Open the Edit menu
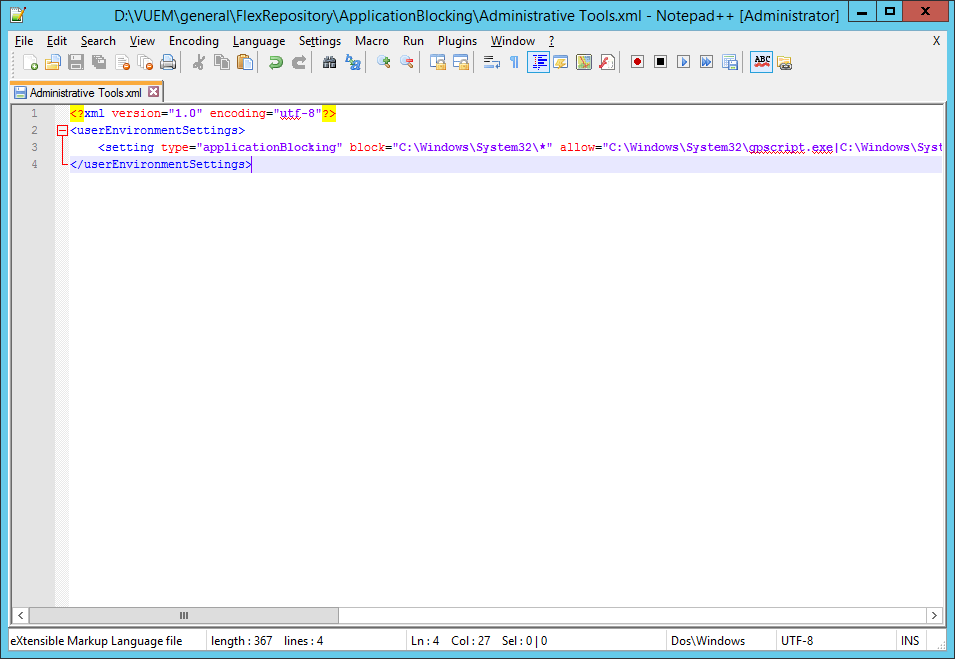Viewport: 955px width, 659px height. 57,41
